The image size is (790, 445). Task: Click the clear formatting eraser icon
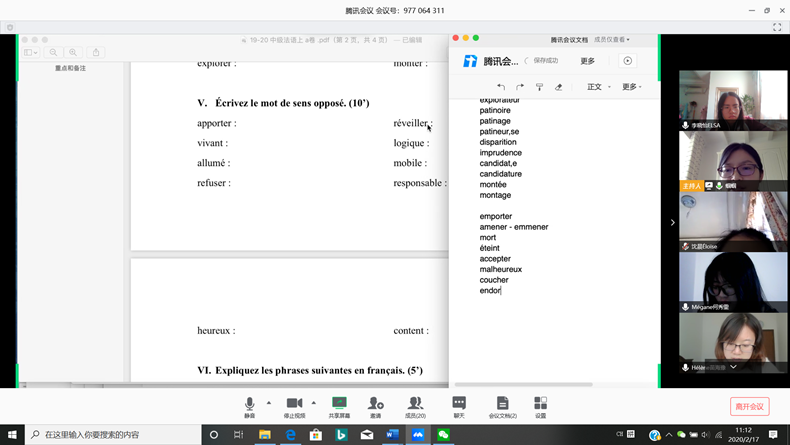tap(558, 87)
